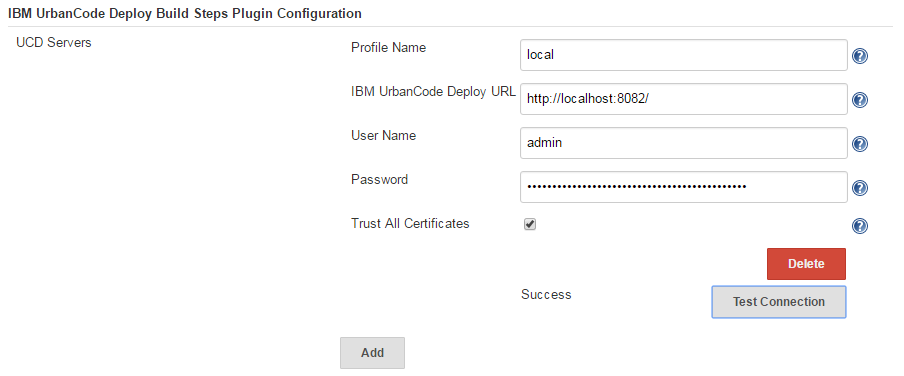Select the User Name input field
Image resolution: width=904 pixels, height=376 pixels.
[684, 143]
